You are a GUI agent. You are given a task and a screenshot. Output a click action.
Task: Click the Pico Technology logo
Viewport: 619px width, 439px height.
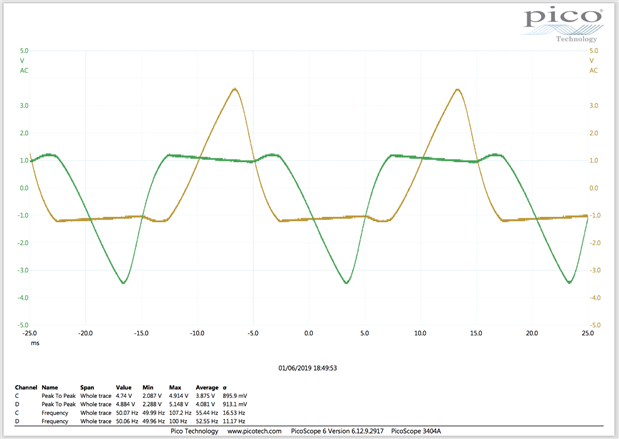[565, 22]
